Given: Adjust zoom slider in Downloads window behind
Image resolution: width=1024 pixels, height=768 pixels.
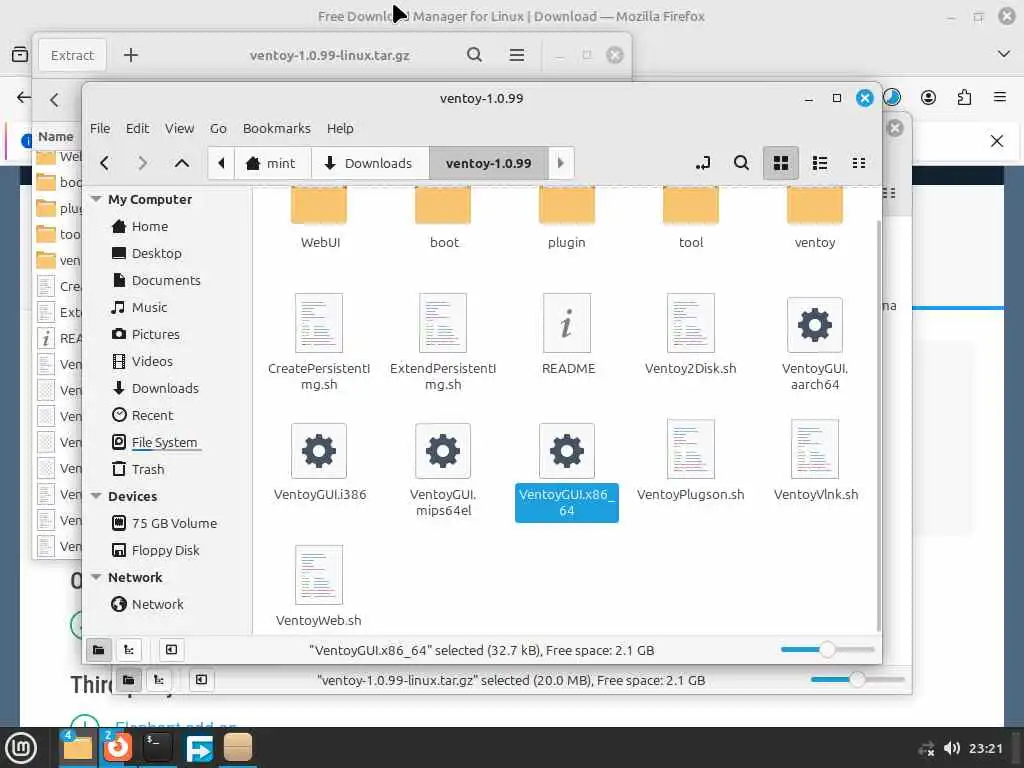Looking at the screenshot, I should (x=857, y=680).
